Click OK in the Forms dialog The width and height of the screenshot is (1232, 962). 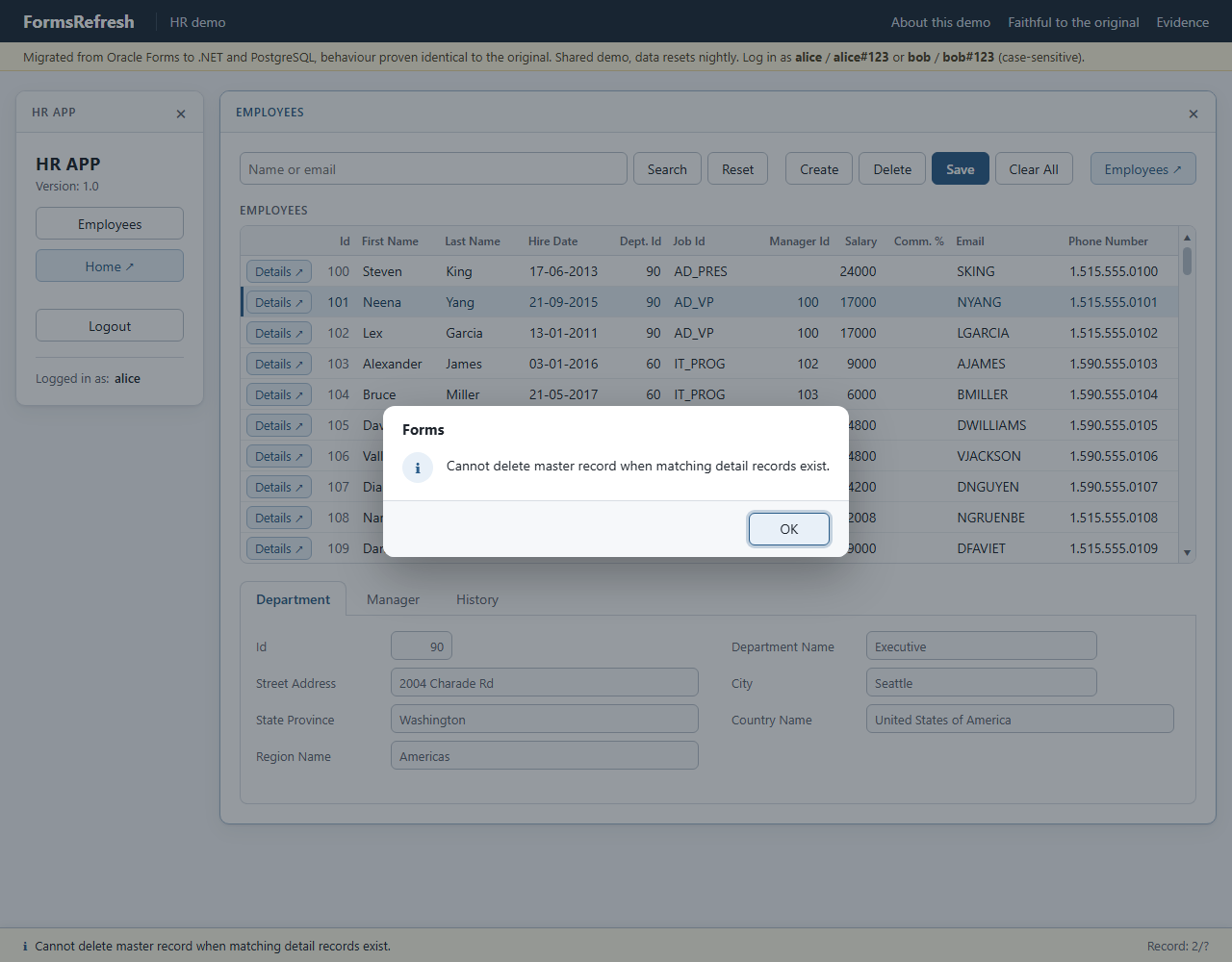[x=789, y=529]
